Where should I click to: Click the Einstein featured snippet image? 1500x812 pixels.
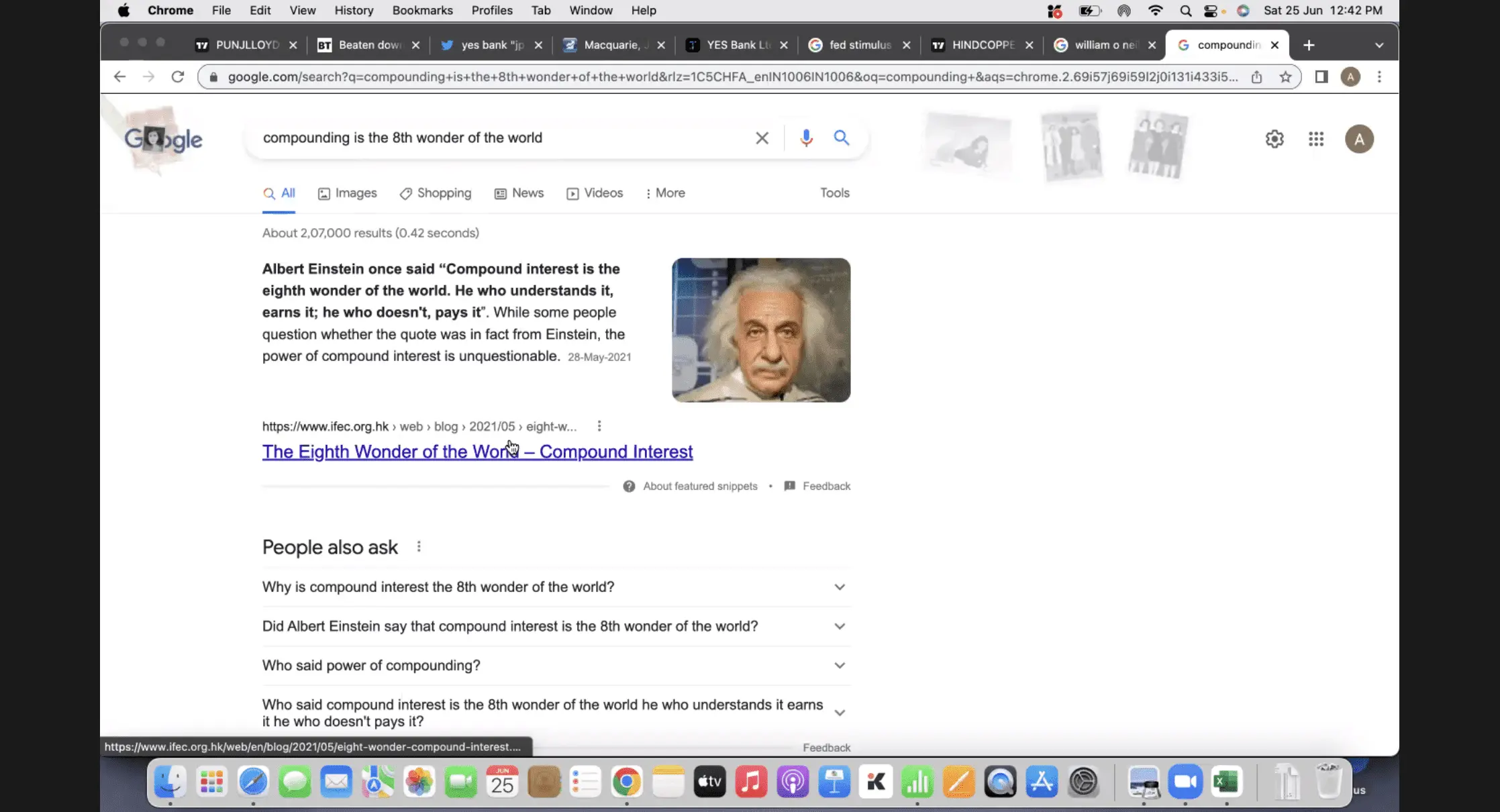tap(760, 330)
